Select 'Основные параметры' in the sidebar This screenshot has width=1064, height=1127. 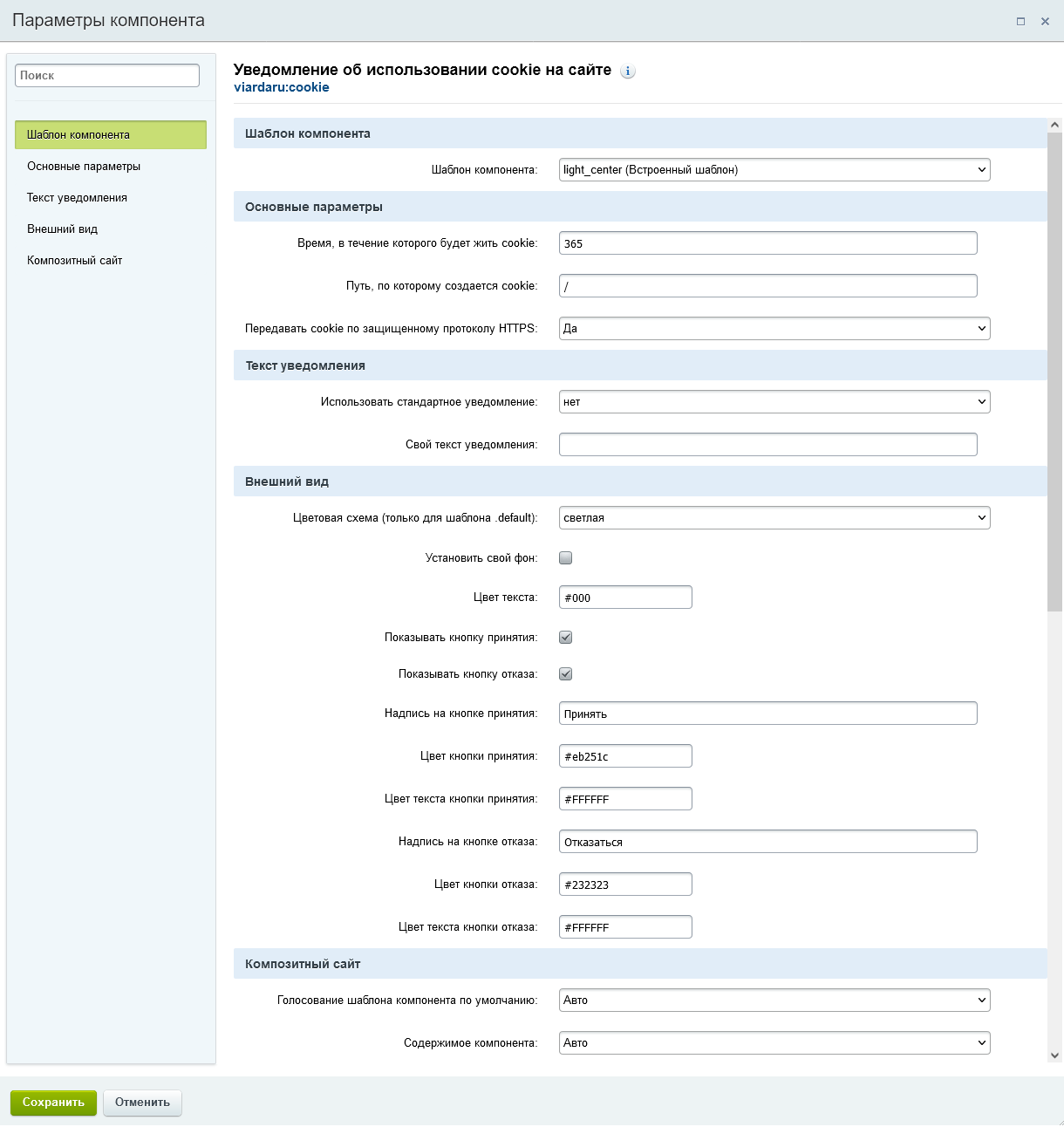pyautogui.click(x=84, y=167)
